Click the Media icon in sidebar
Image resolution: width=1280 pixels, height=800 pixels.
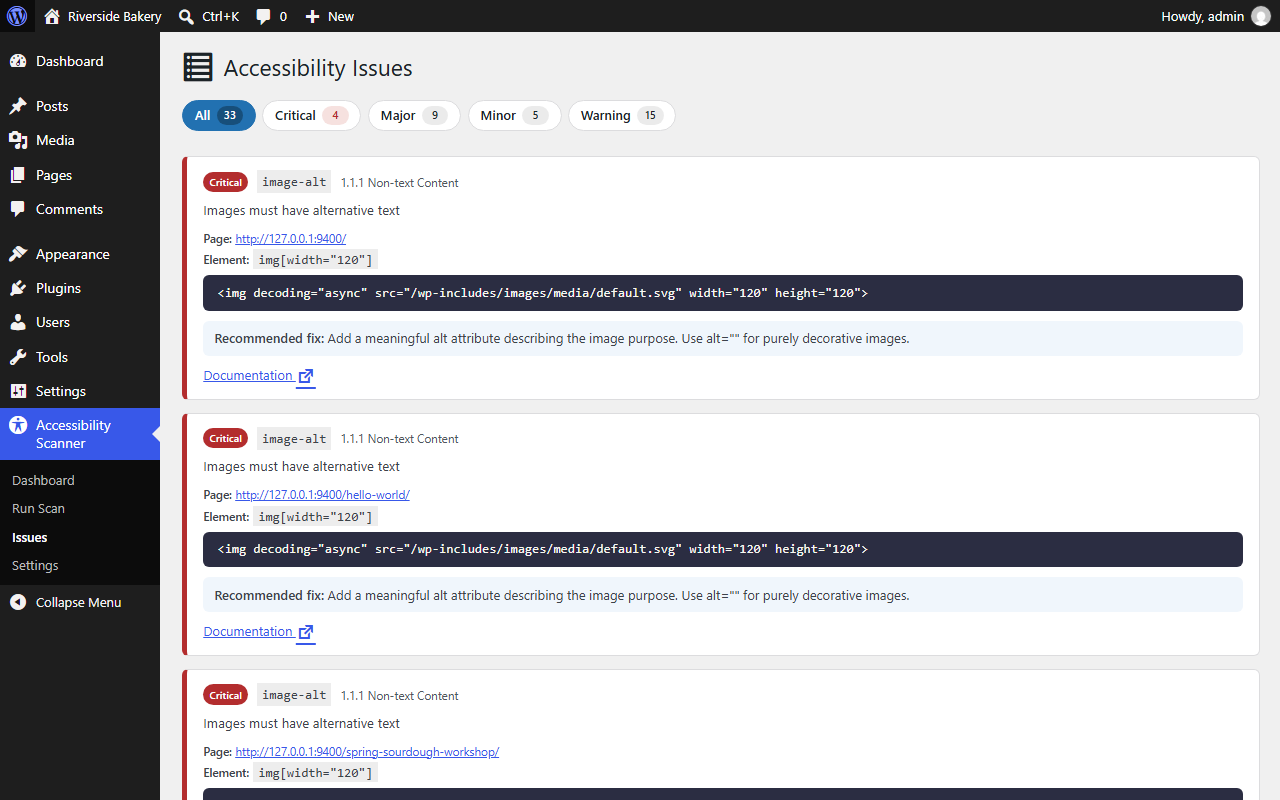[x=18, y=140]
